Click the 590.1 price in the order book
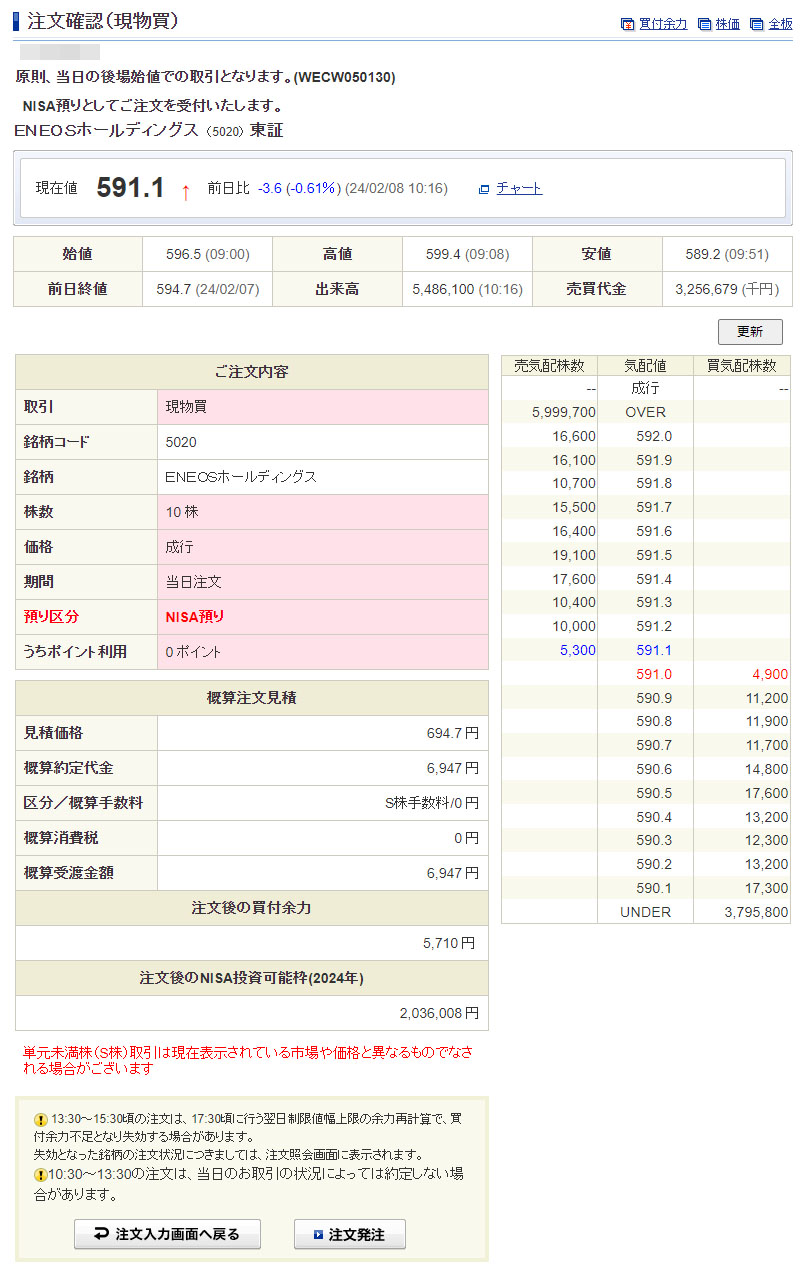Image resolution: width=805 pixels, height=1276 pixels. [654, 888]
